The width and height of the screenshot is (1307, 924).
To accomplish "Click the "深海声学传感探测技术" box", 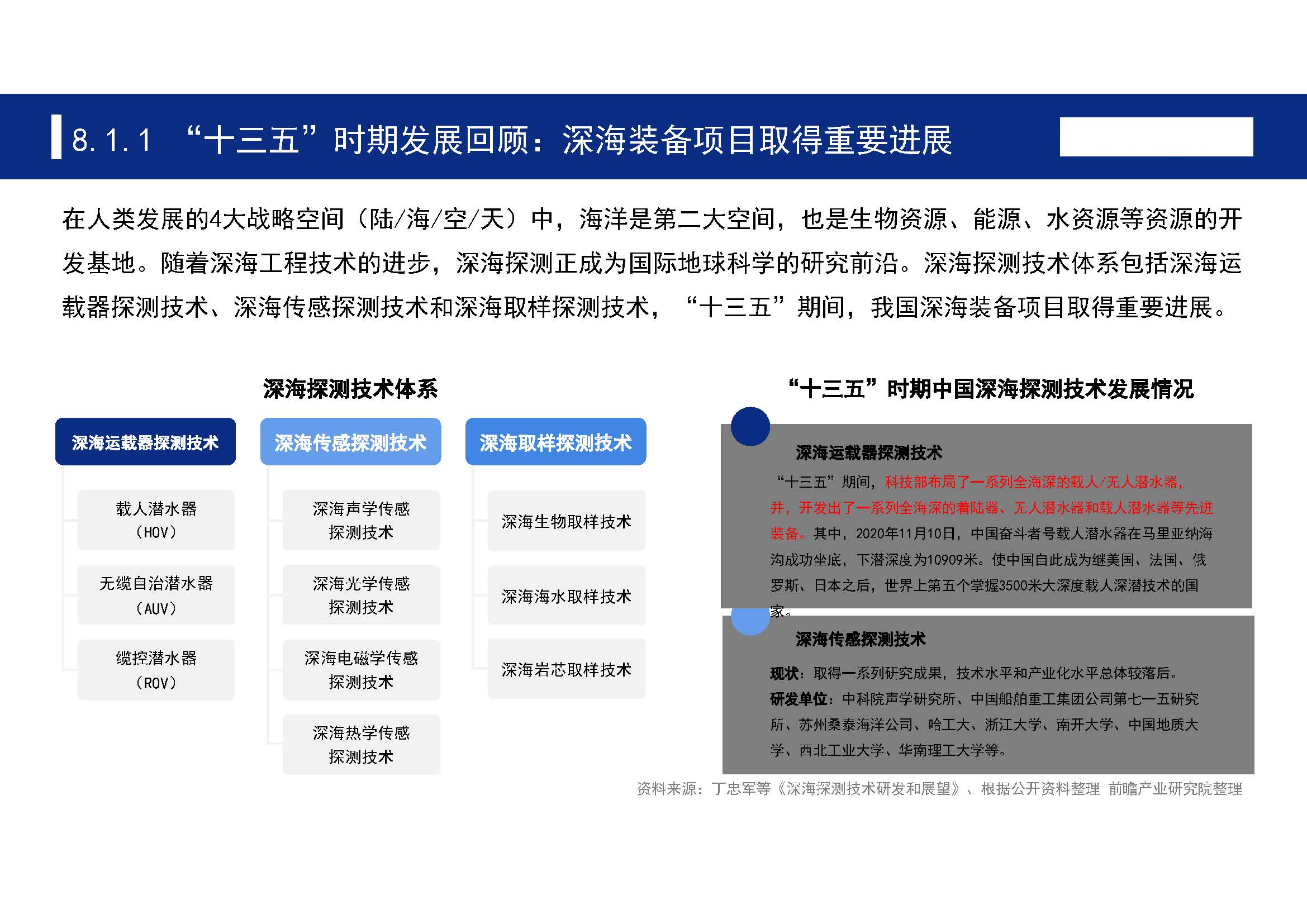I will (x=362, y=520).
